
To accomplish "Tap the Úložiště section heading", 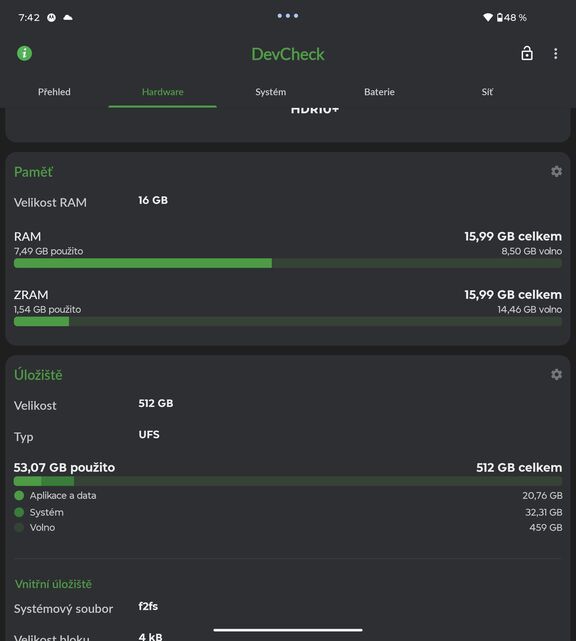I will 38,375.
